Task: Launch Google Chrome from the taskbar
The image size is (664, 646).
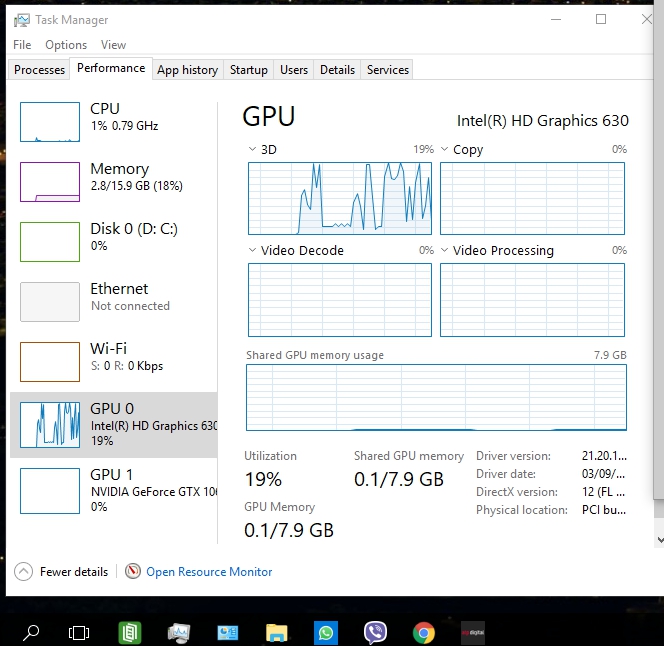Action: point(423,633)
